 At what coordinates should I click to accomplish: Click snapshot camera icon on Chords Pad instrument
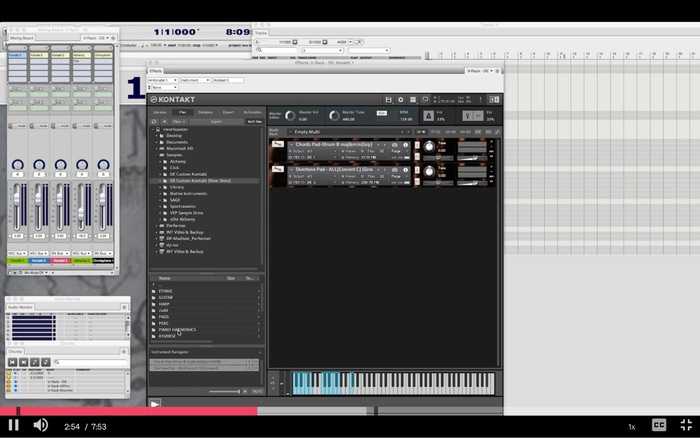(395, 145)
